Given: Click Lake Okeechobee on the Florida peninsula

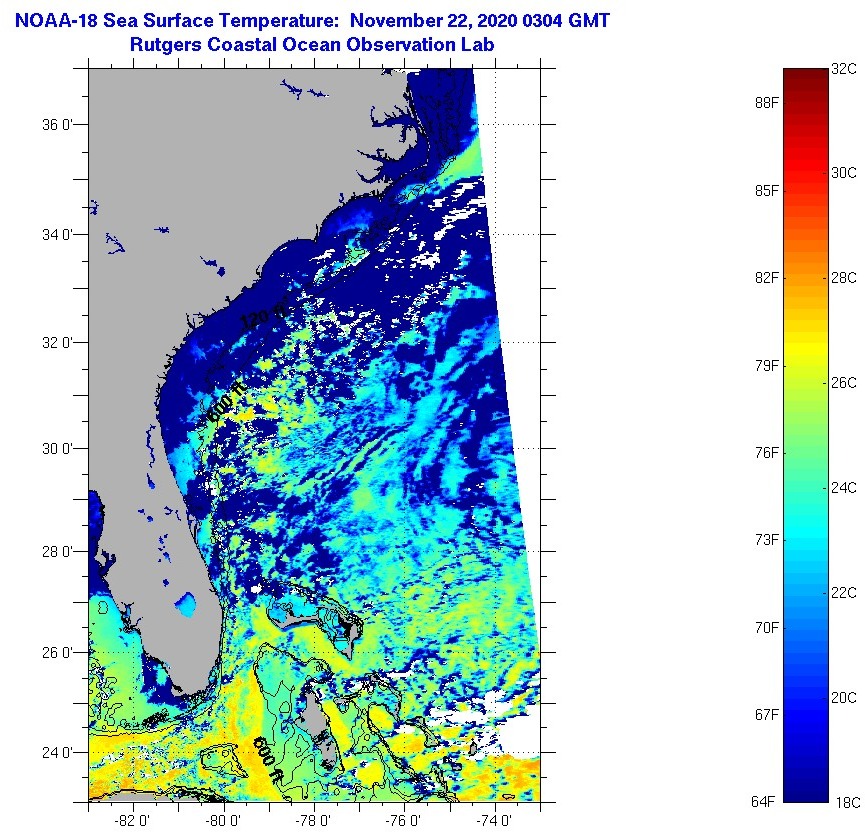Looking at the screenshot, I should (x=186, y=604).
